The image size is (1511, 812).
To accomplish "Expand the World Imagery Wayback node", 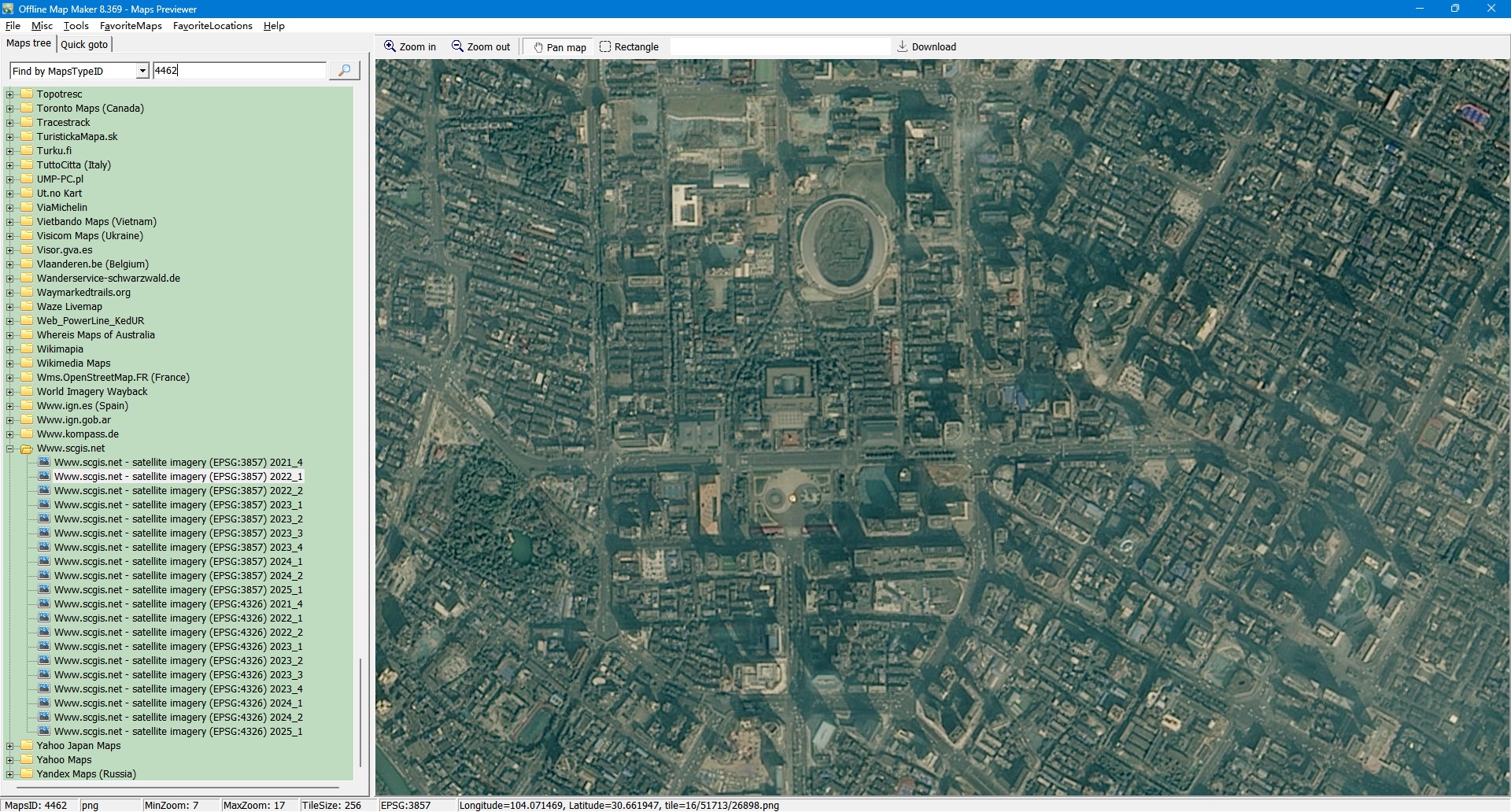I will (10, 392).
